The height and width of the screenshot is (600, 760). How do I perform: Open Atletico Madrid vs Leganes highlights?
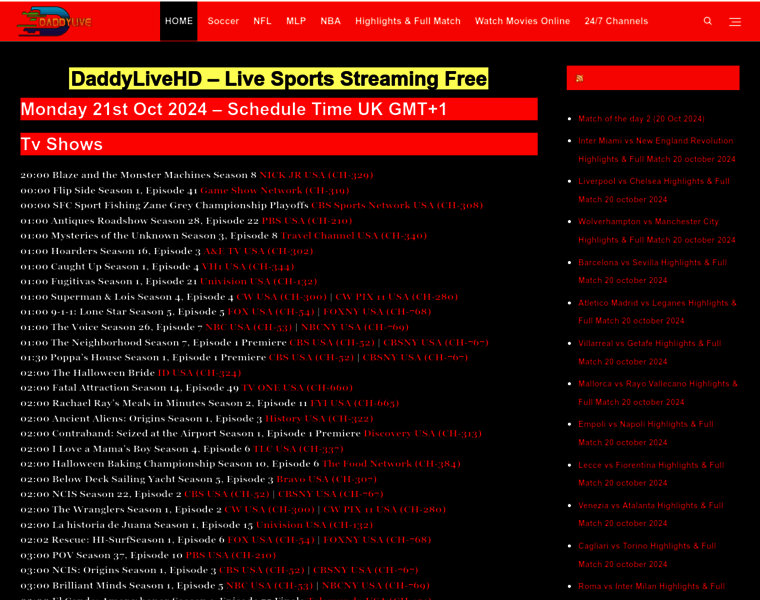(x=657, y=312)
